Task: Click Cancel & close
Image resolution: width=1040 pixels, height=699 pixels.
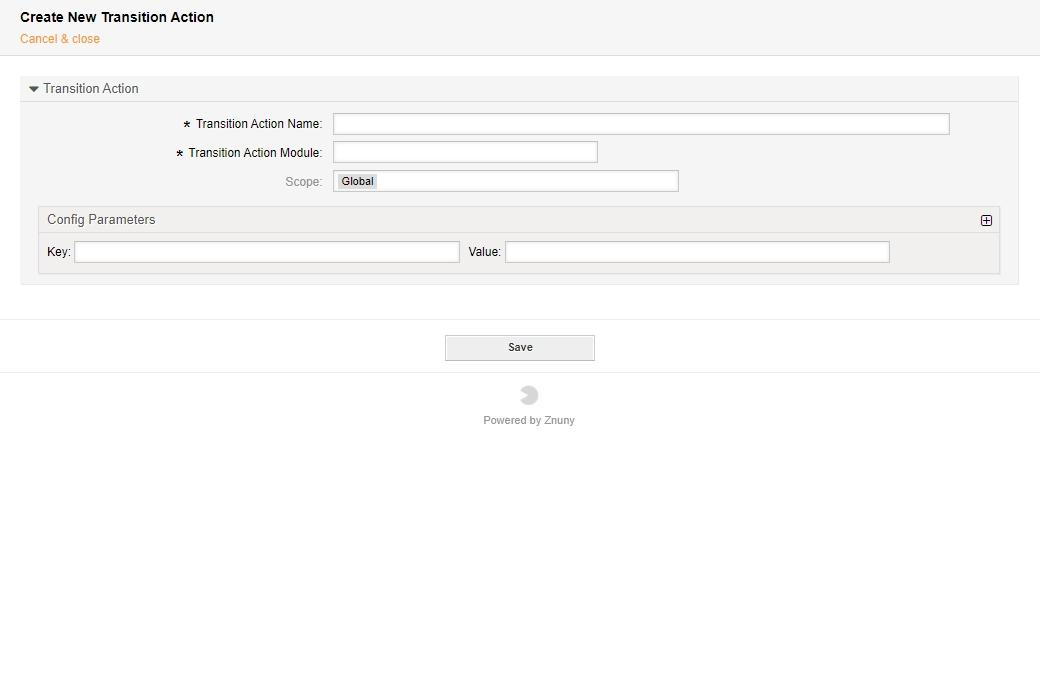Action: [59, 38]
